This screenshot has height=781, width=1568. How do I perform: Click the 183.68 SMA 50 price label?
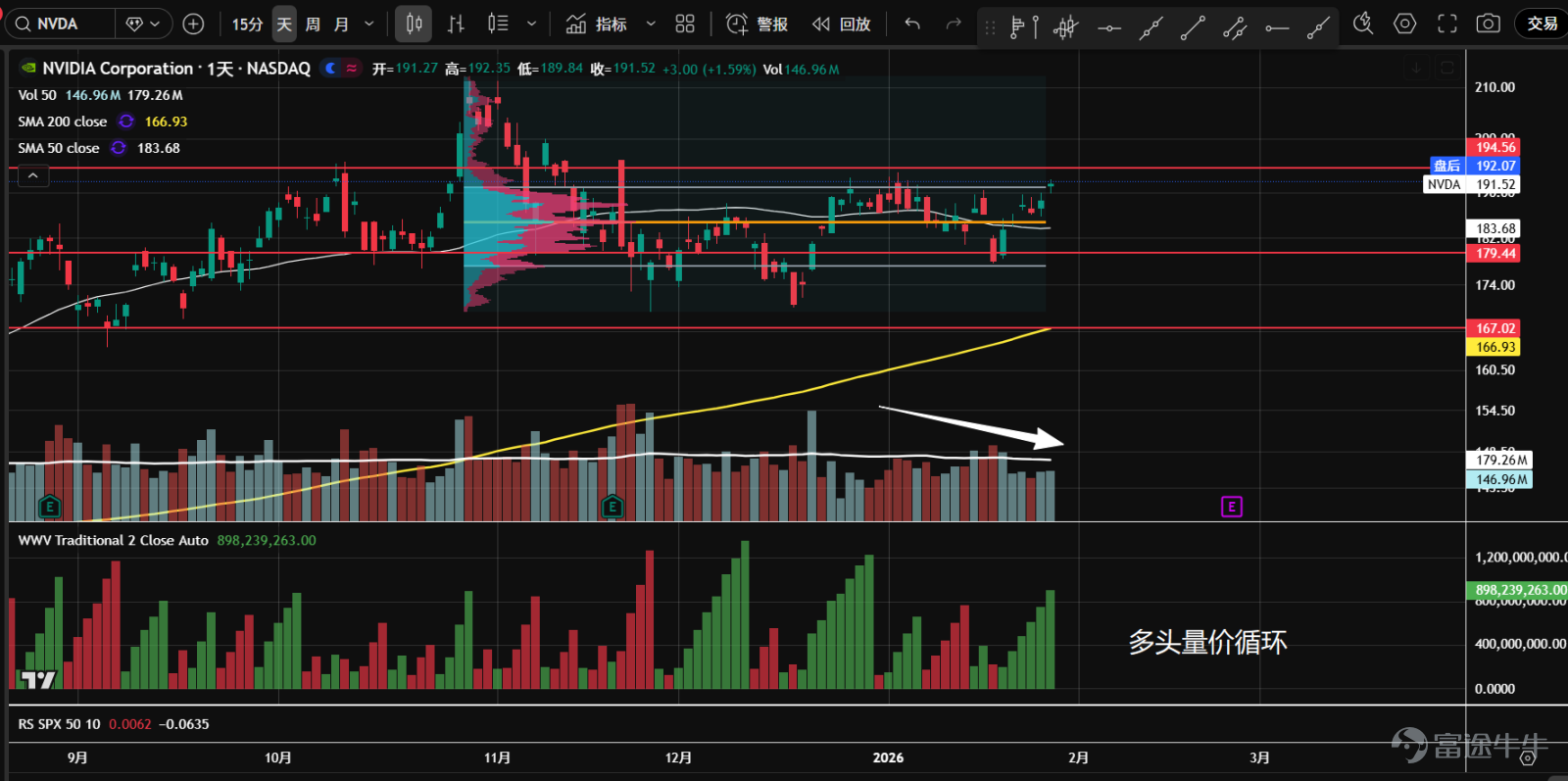(1495, 228)
